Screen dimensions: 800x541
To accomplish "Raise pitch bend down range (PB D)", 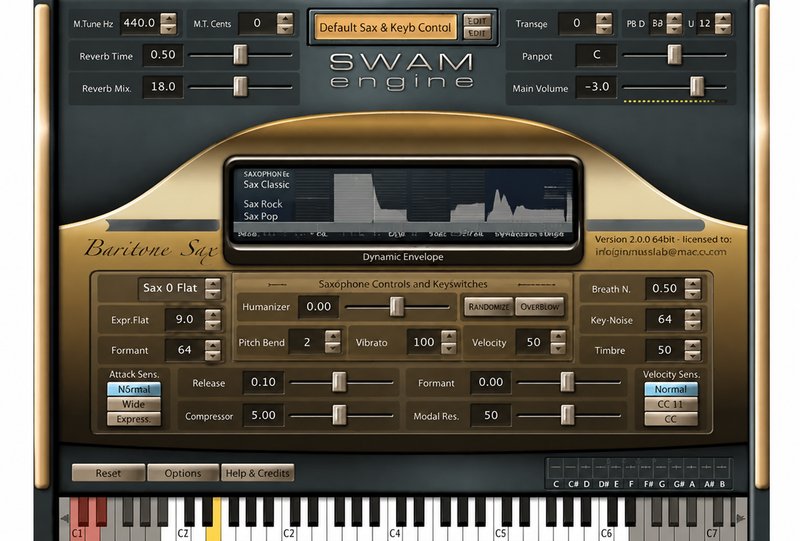I will [x=674, y=18].
